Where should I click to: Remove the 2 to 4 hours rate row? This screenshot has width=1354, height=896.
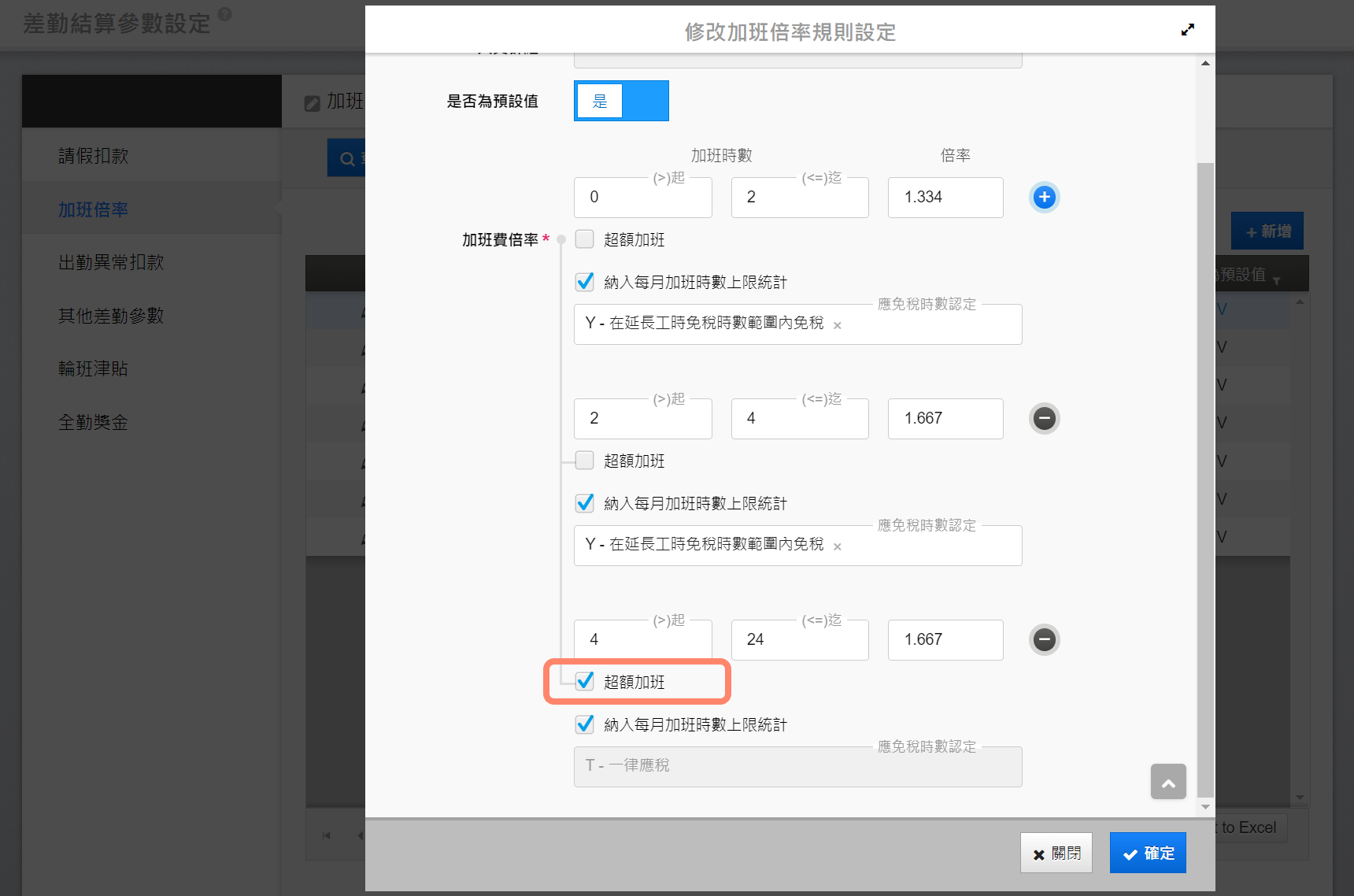(1044, 418)
